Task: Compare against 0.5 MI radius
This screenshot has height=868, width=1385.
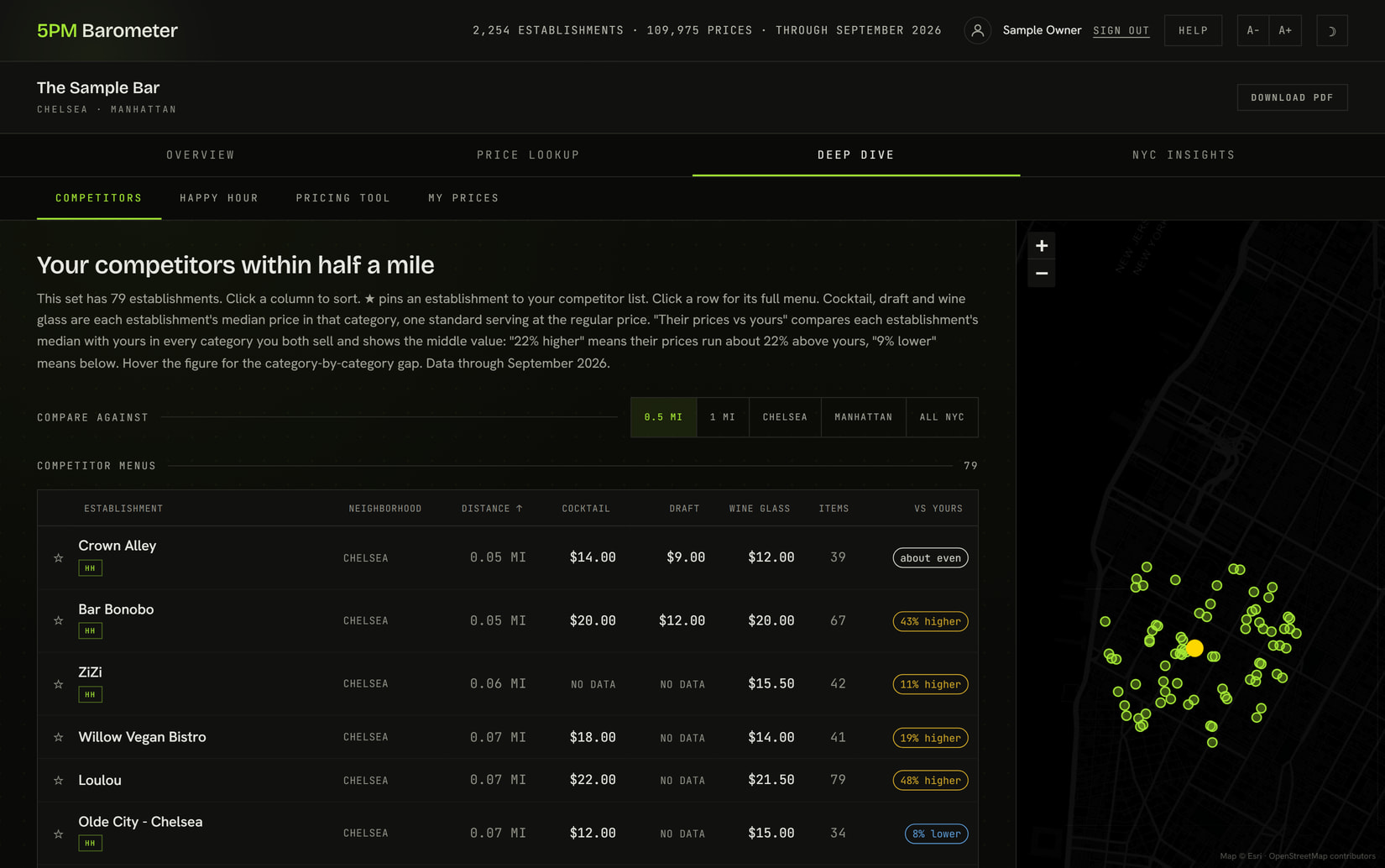Action: tap(663, 417)
